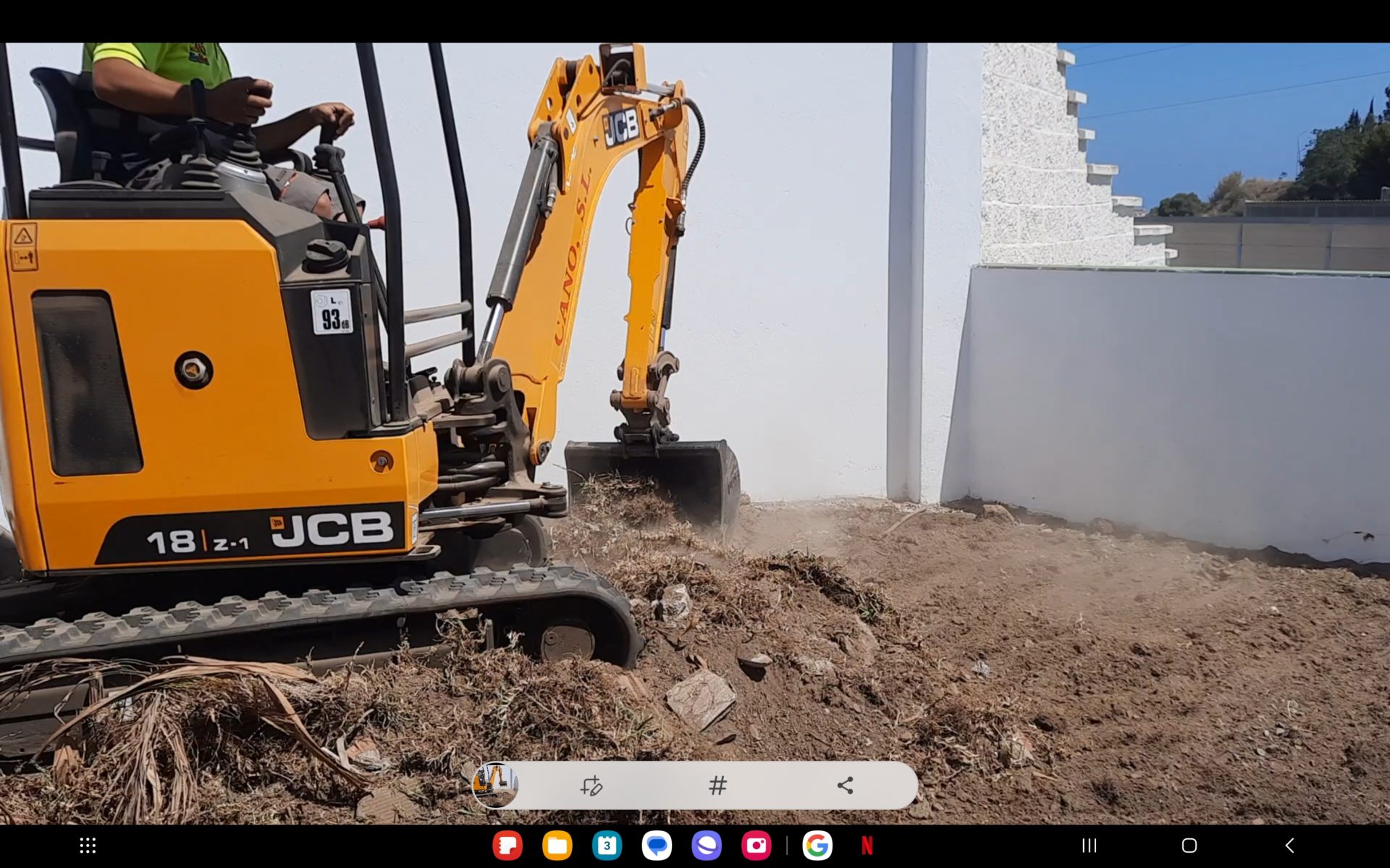Tap the Back navigation arrow

pyautogui.click(x=1289, y=846)
